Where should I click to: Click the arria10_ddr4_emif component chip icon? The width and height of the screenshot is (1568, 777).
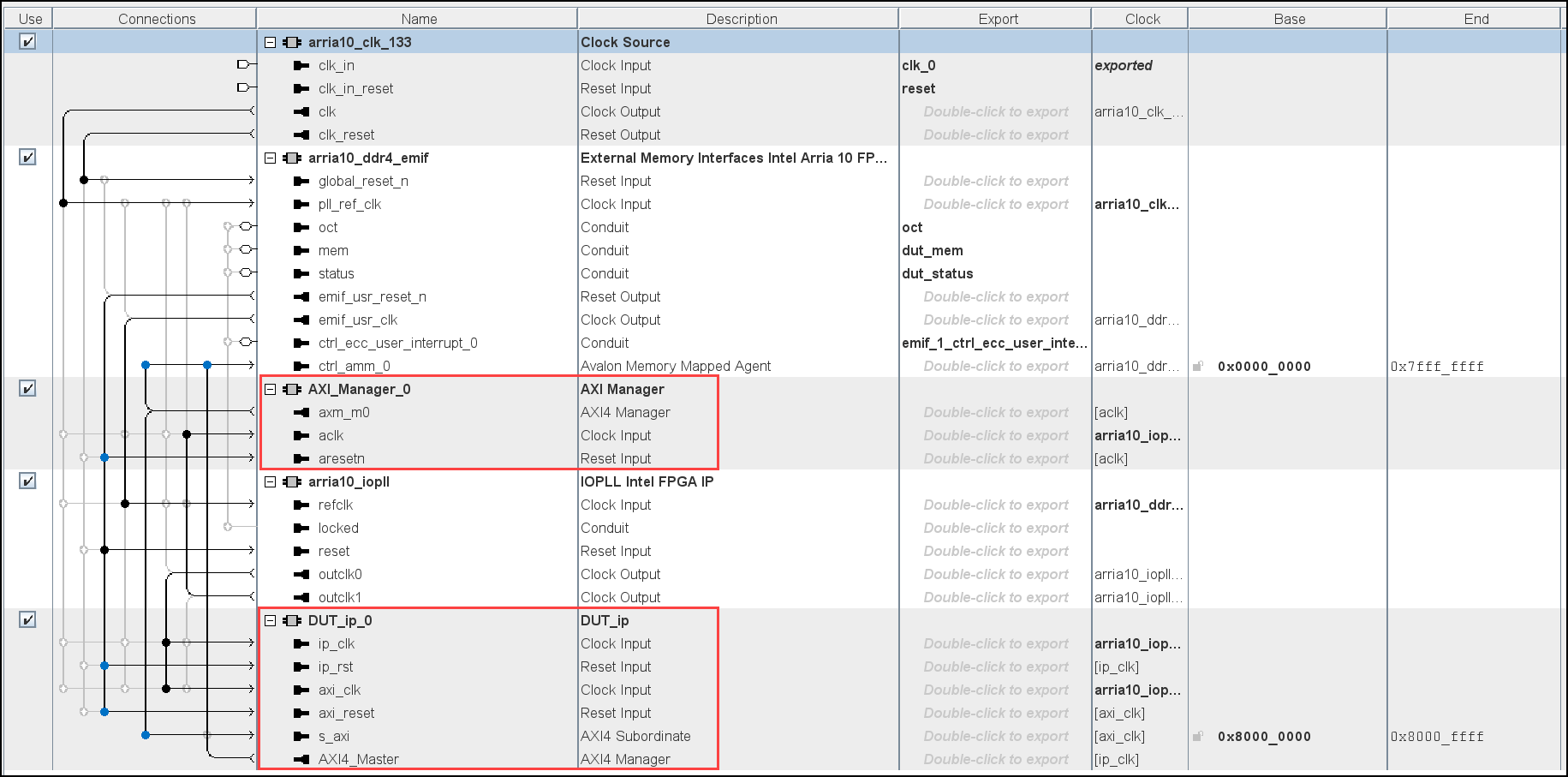click(x=292, y=158)
